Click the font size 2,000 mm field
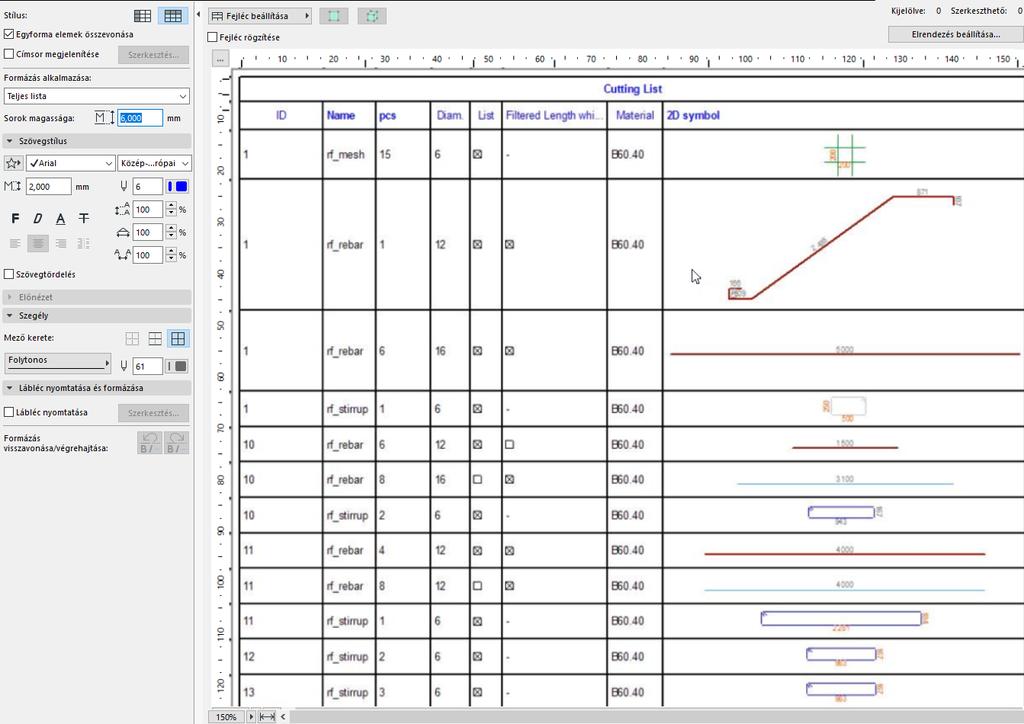This screenshot has width=1024, height=724. tap(49, 187)
